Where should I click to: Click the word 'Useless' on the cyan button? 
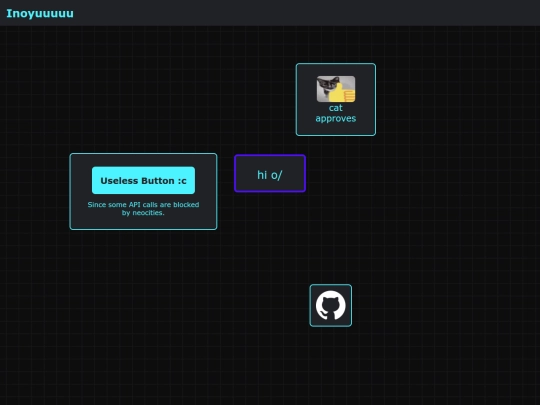(118, 181)
